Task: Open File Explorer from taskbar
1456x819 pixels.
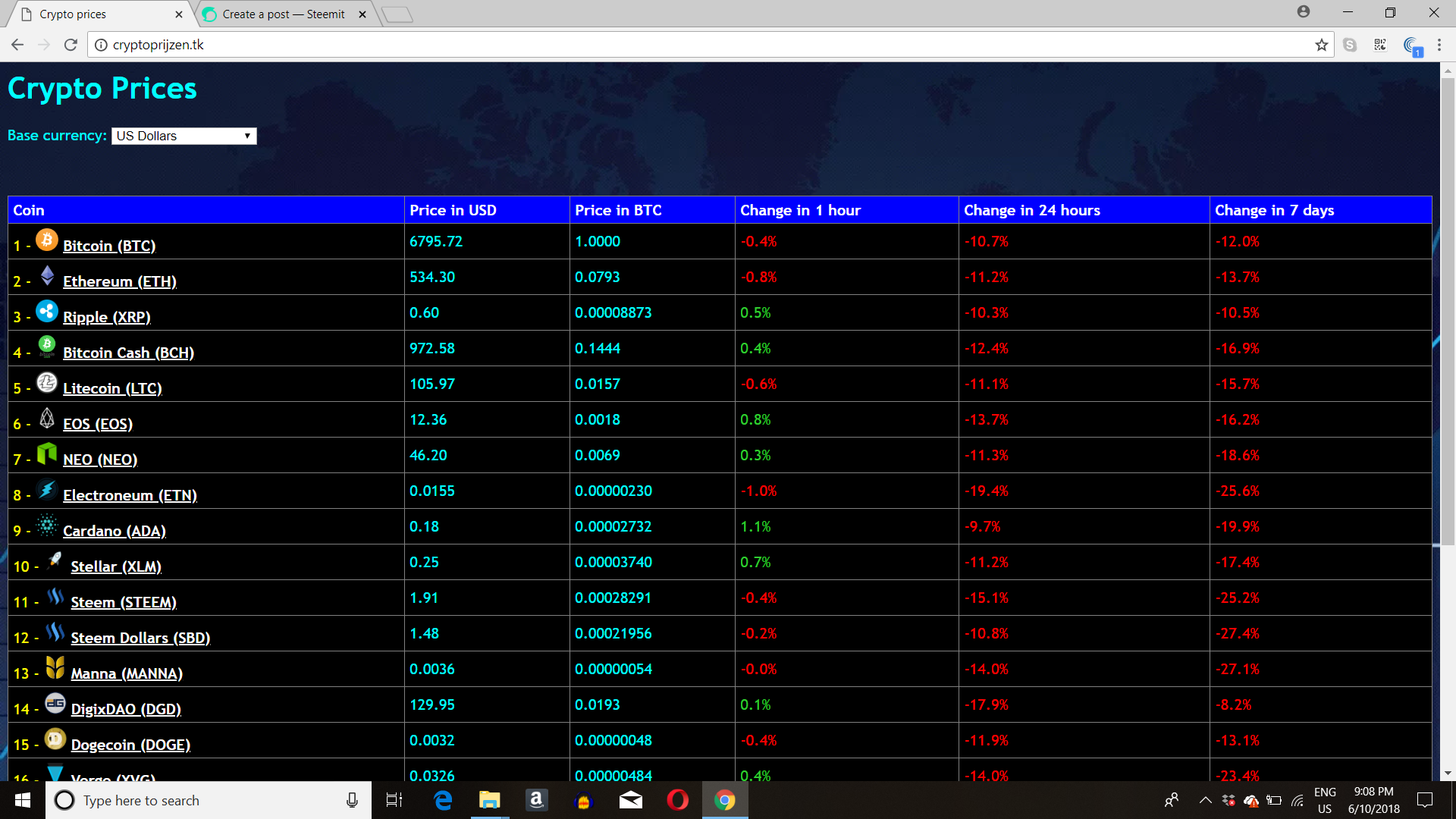Action: pos(489,800)
